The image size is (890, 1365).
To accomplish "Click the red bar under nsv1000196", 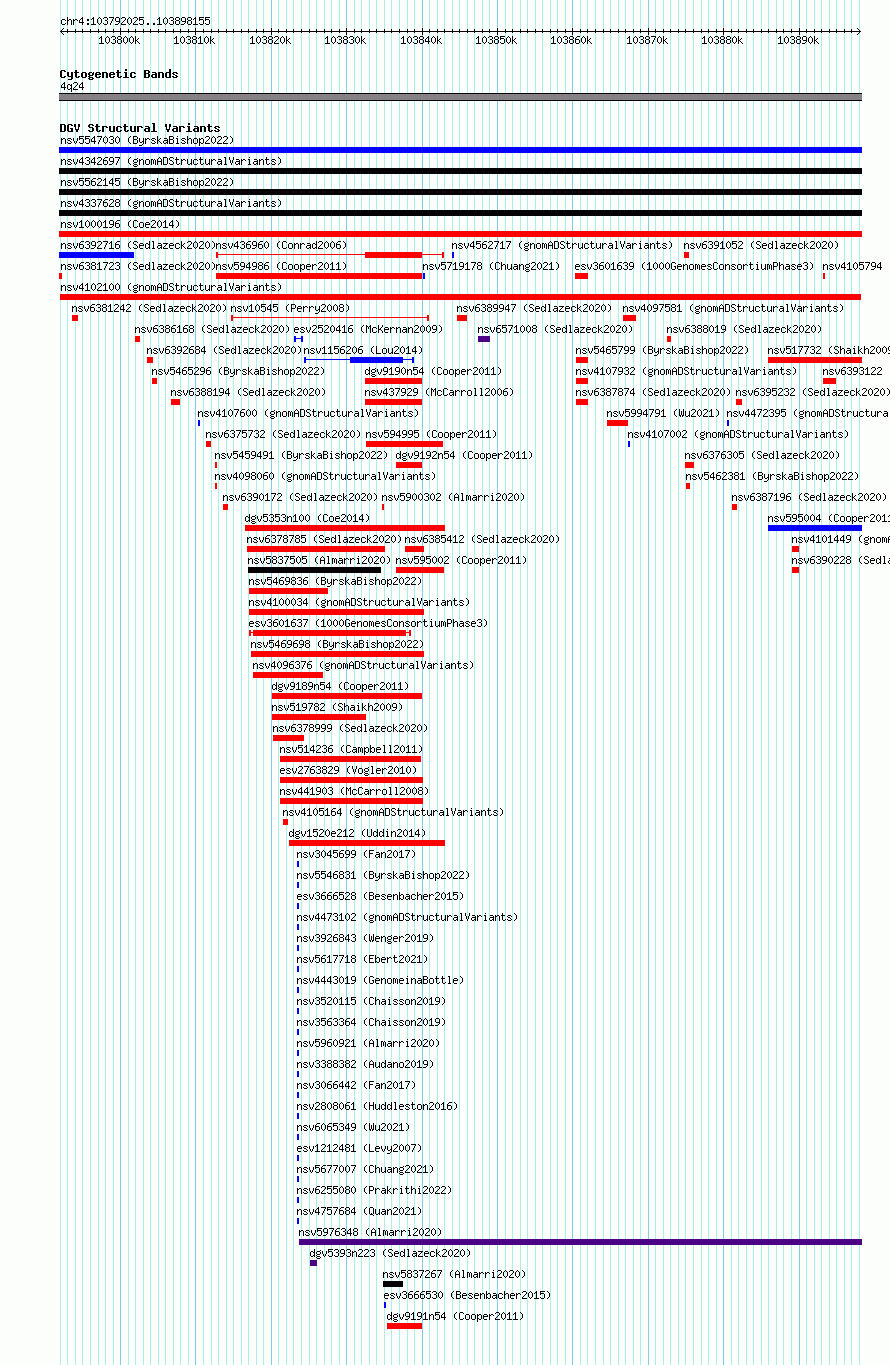I will point(461,234).
